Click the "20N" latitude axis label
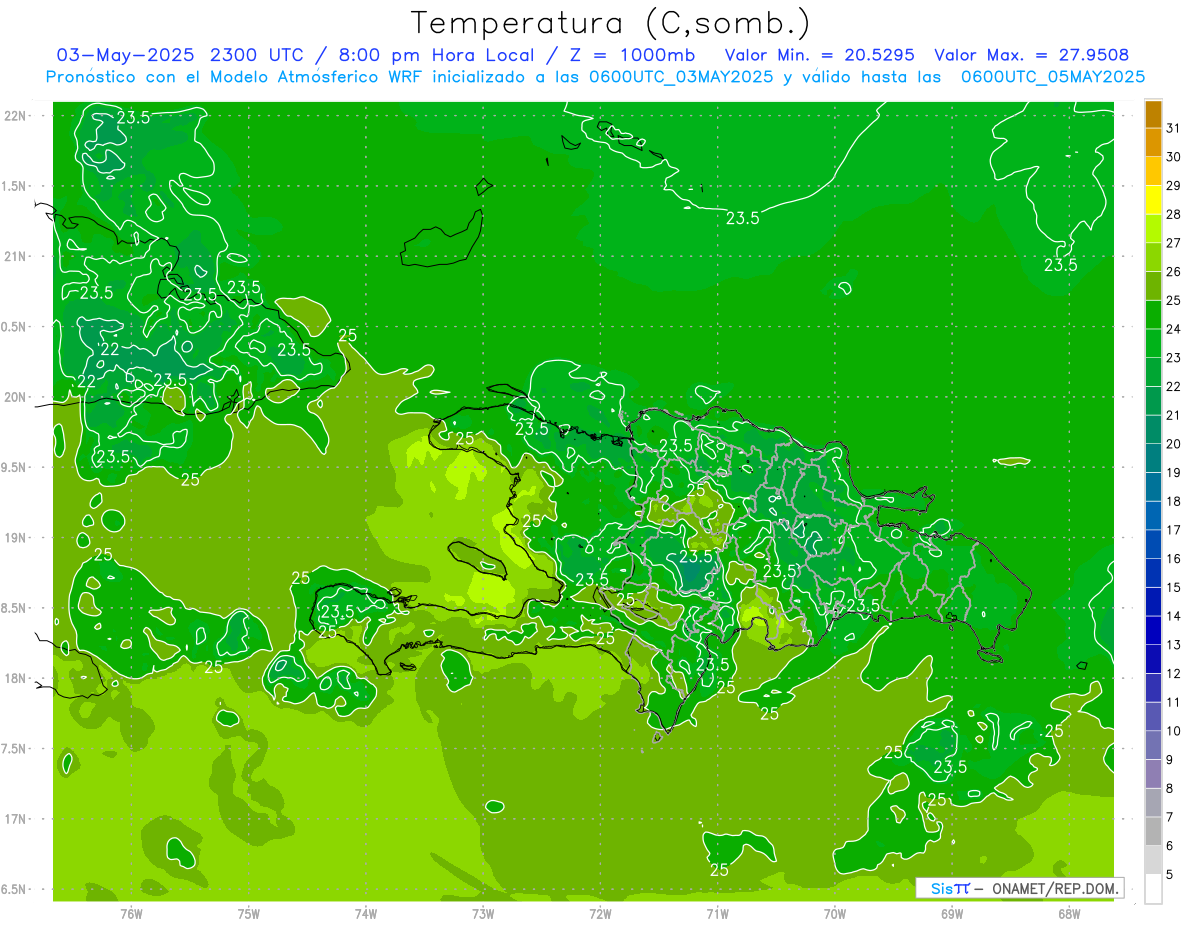Screen dimensions: 1200x927 point(15,397)
